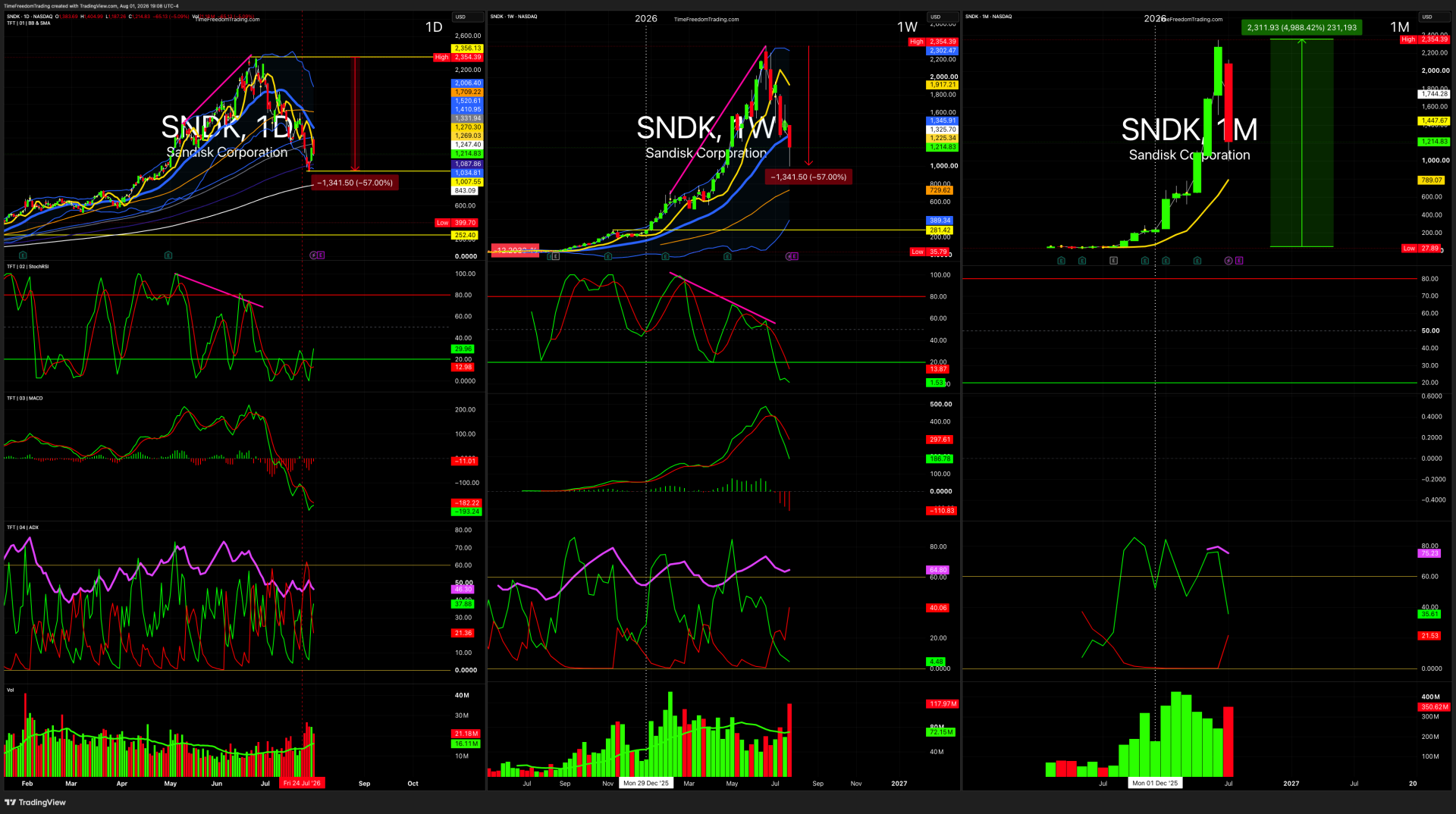Click the purple E earnings marker on monthly chart
The height and width of the screenshot is (814, 1456).
point(1239,261)
